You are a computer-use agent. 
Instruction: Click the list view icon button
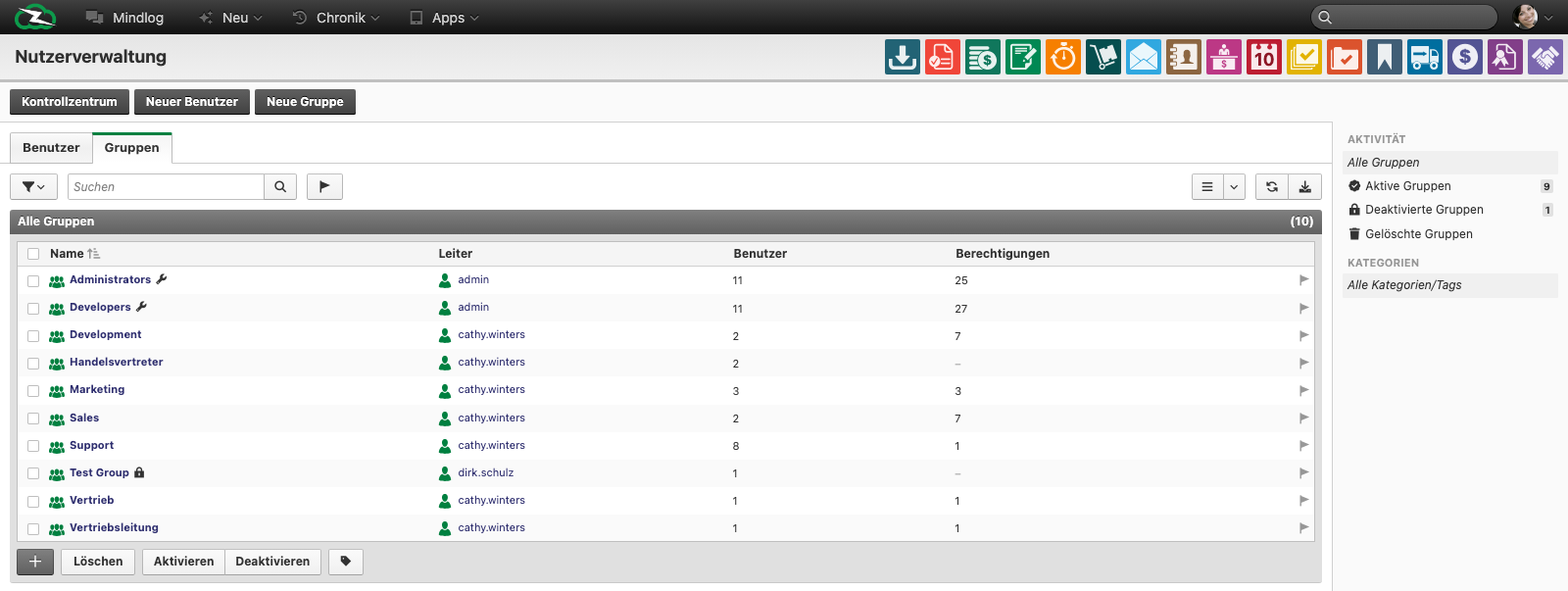coord(1207,186)
